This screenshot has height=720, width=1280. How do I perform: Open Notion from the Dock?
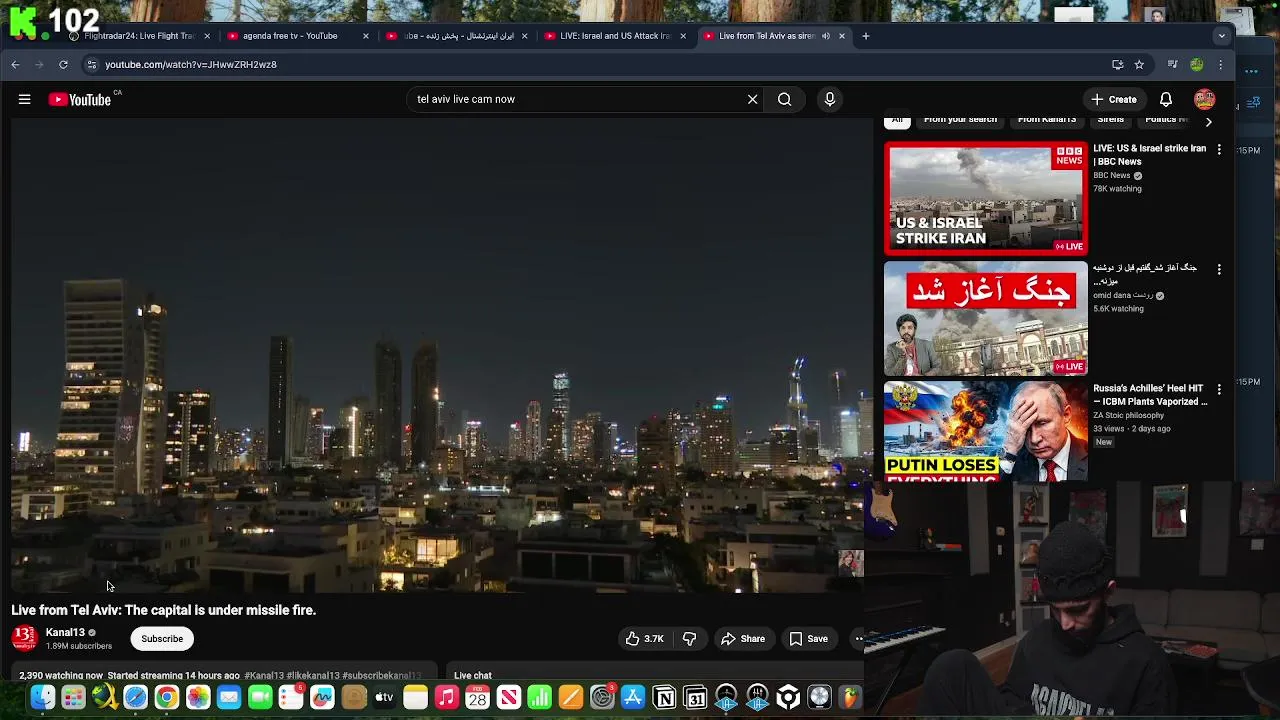[x=664, y=698]
